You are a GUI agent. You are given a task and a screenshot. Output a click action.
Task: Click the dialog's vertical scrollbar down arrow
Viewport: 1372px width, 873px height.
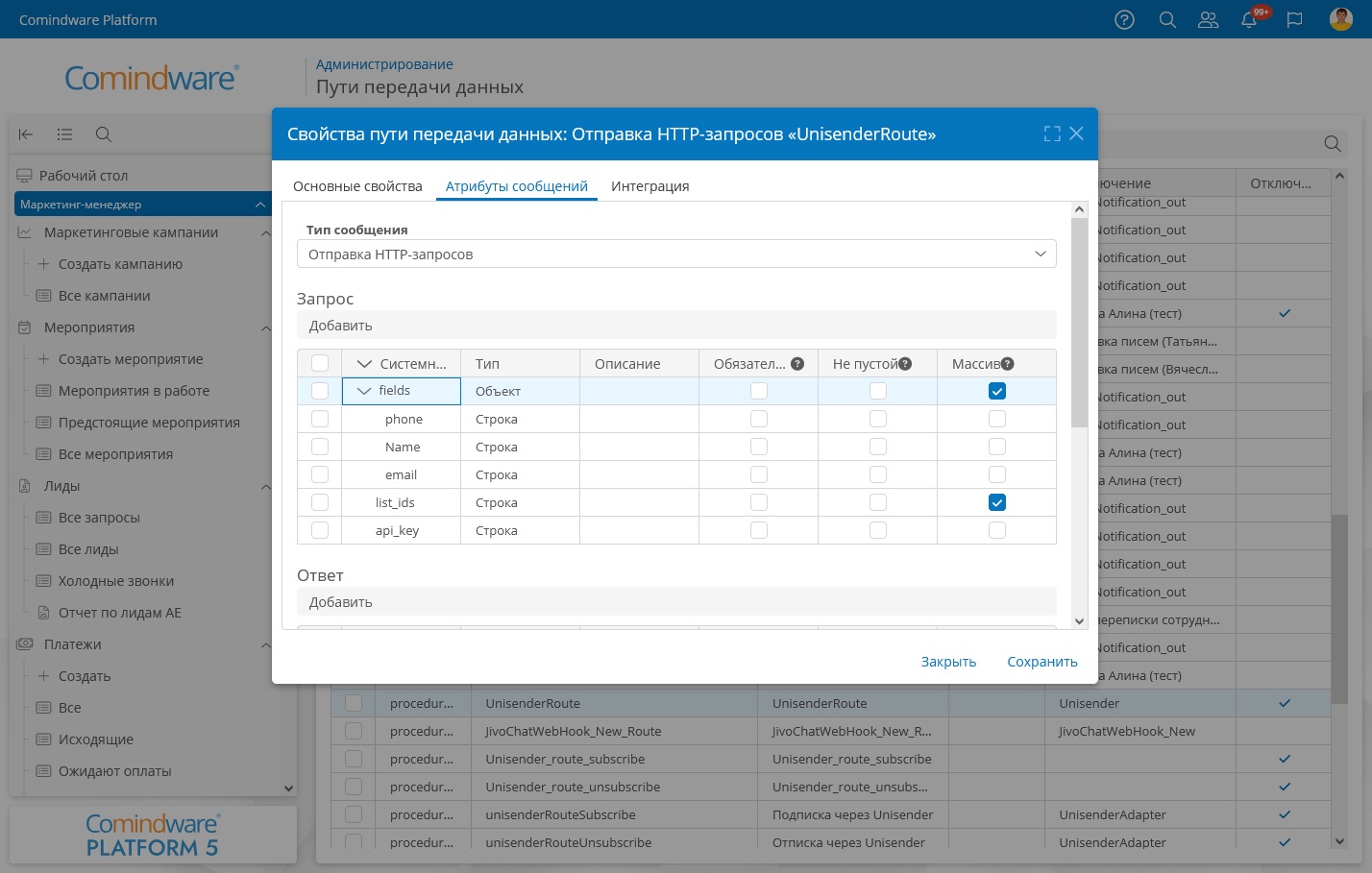(x=1079, y=621)
